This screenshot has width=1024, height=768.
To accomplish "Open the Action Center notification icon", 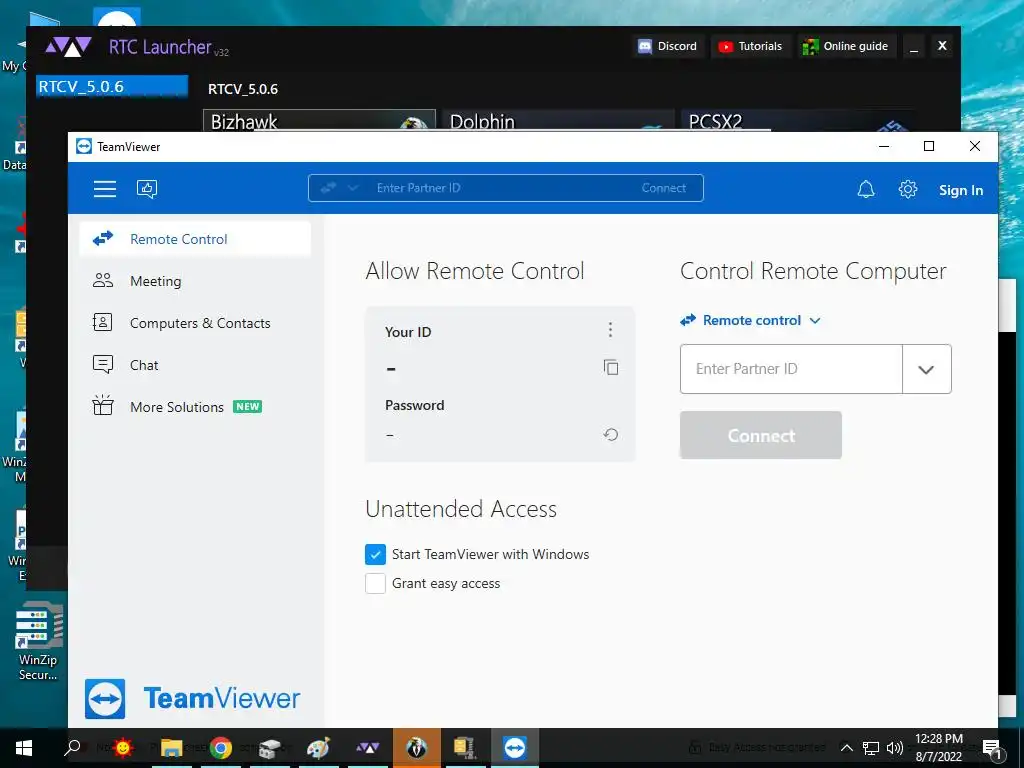I will click(x=993, y=748).
